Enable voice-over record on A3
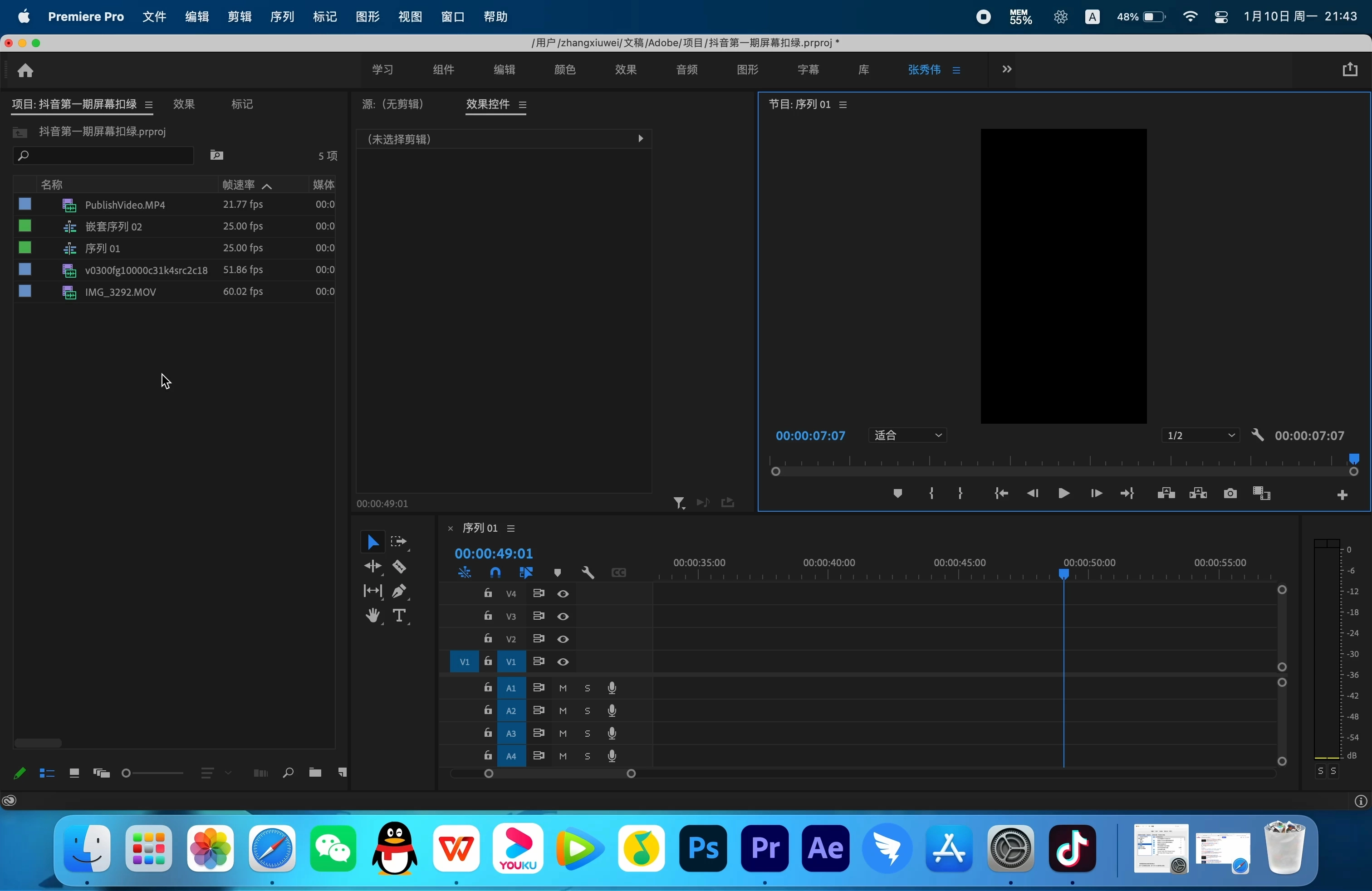The width and height of the screenshot is (1372, 891). pyautogui.click(x=612, y=734)
